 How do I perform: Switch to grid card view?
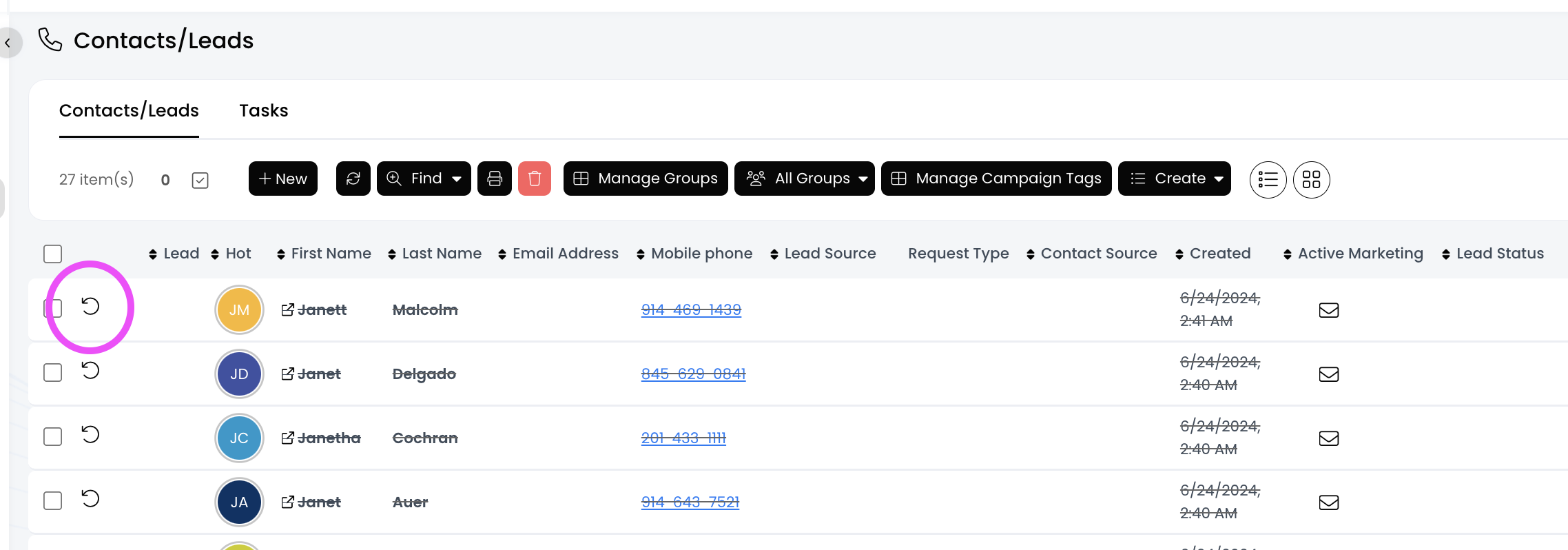(1311, 180)
